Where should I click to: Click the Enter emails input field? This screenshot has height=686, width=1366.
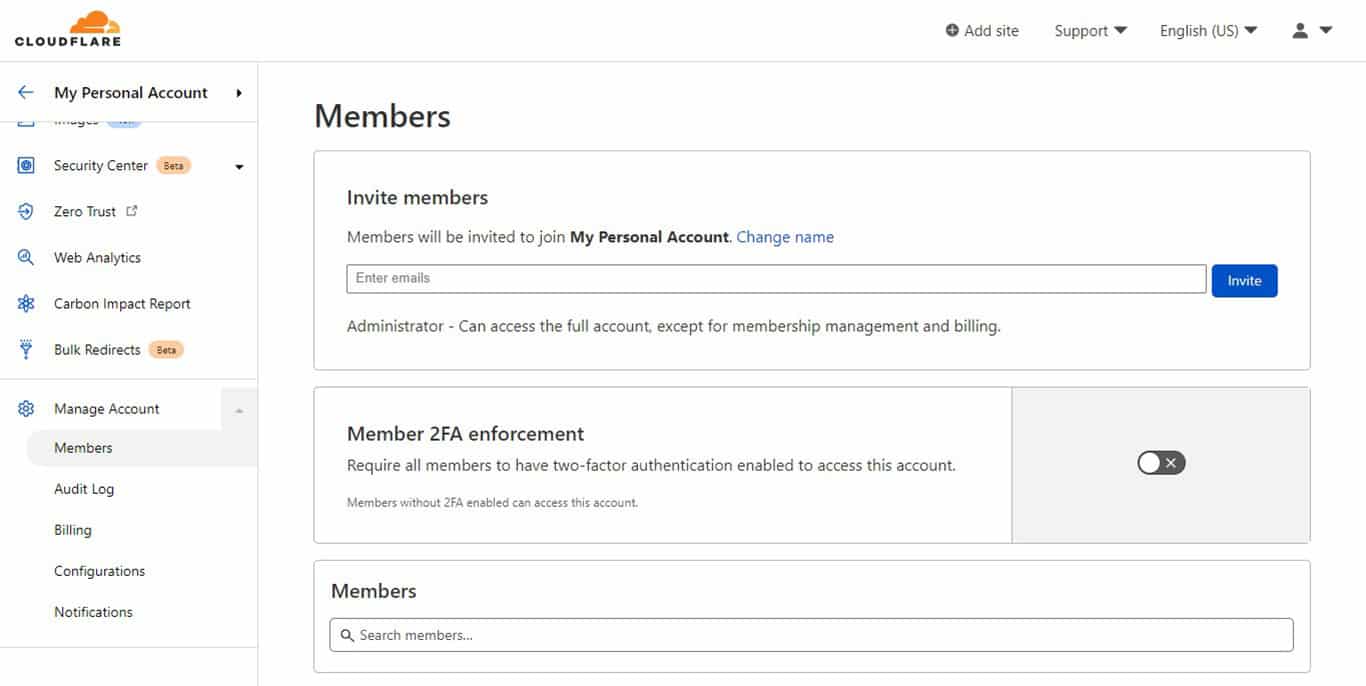(776, 279)
